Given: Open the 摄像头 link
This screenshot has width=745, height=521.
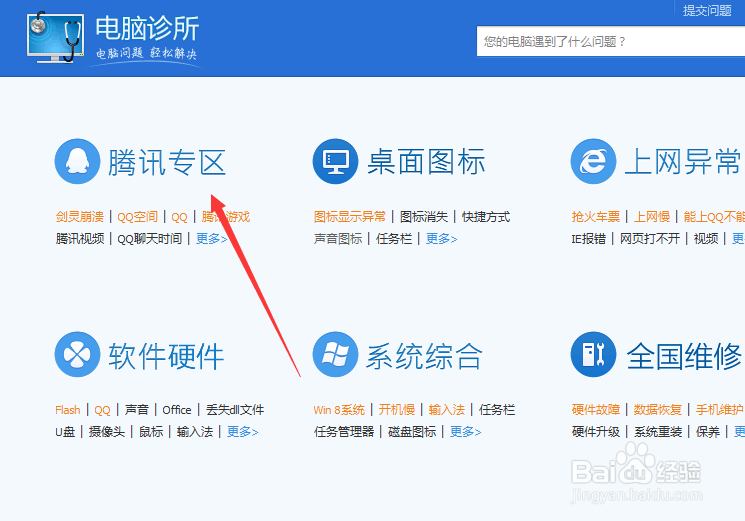Looking at the screenshot, I should point(107,432).
